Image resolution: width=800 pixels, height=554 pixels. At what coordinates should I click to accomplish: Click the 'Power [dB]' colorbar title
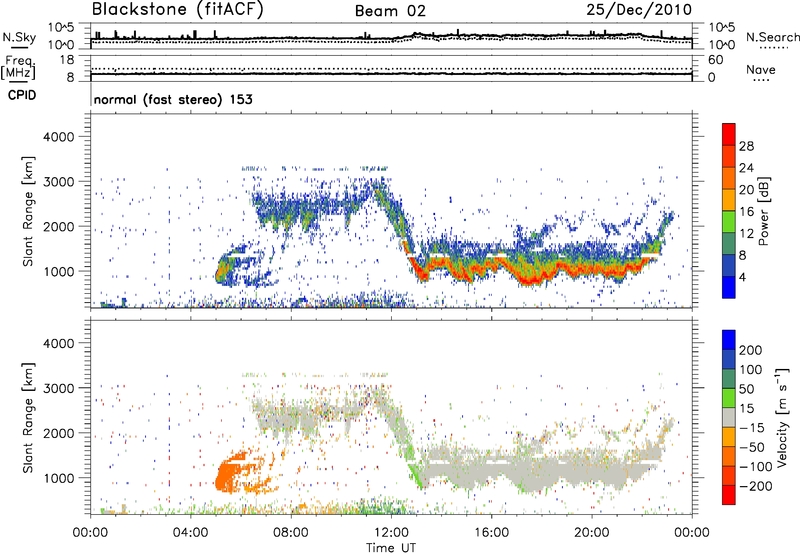[x=763, y=211]
